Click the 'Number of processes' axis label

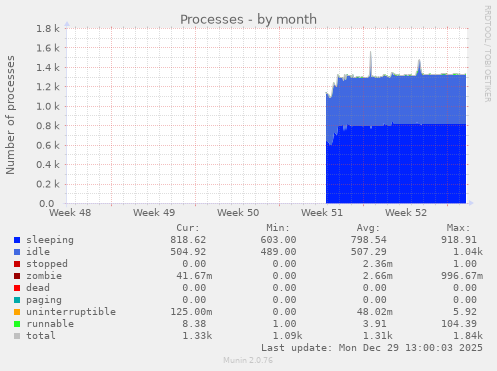click(10, 115)
